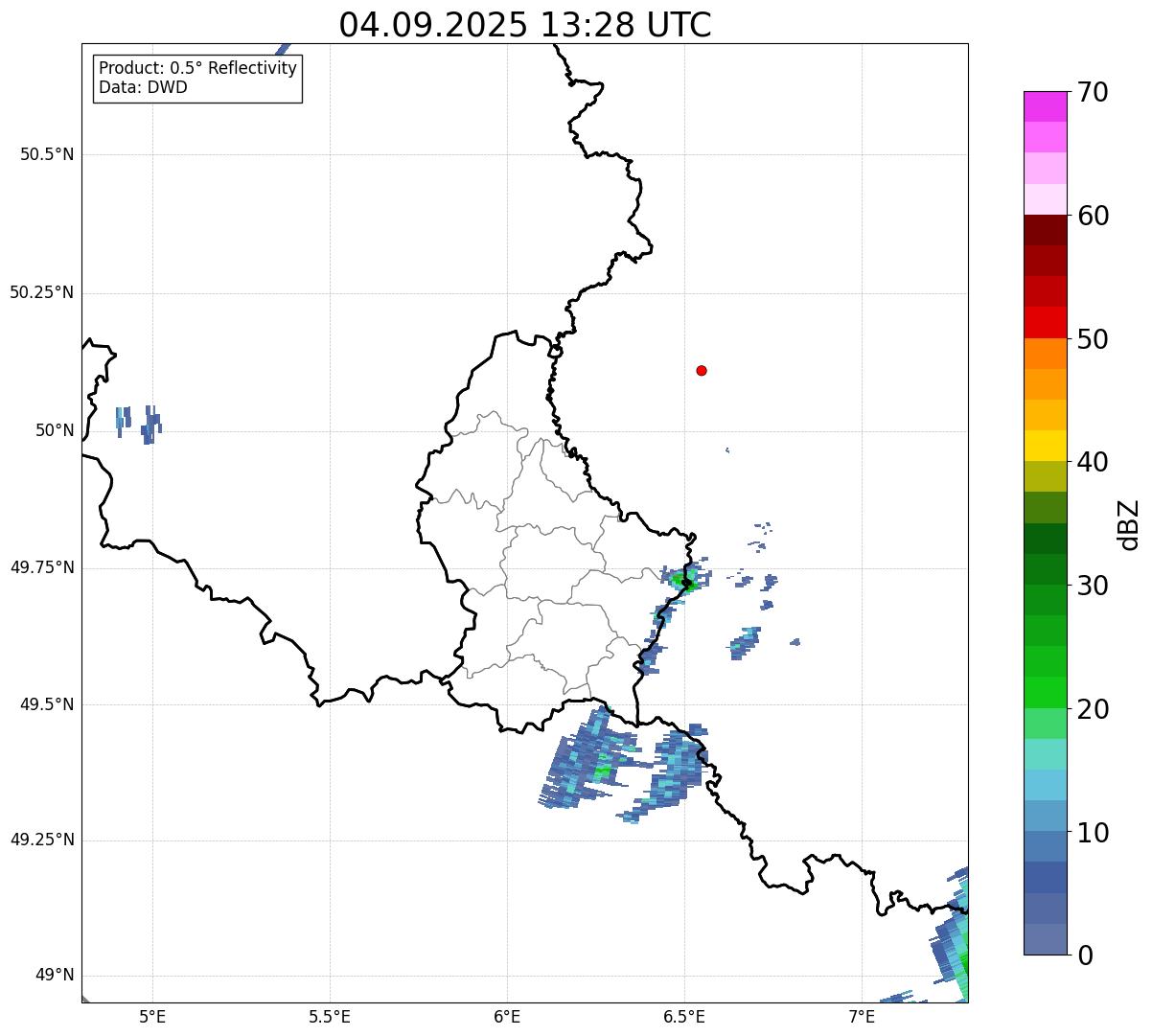
Task: Click the 5.5°E longitude label
Action: click(330, 1017)
